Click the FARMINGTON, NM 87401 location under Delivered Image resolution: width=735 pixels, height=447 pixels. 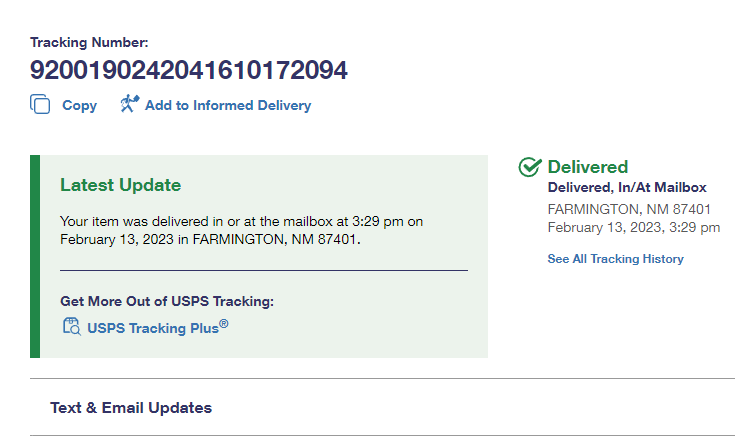[x=629, y=209]
